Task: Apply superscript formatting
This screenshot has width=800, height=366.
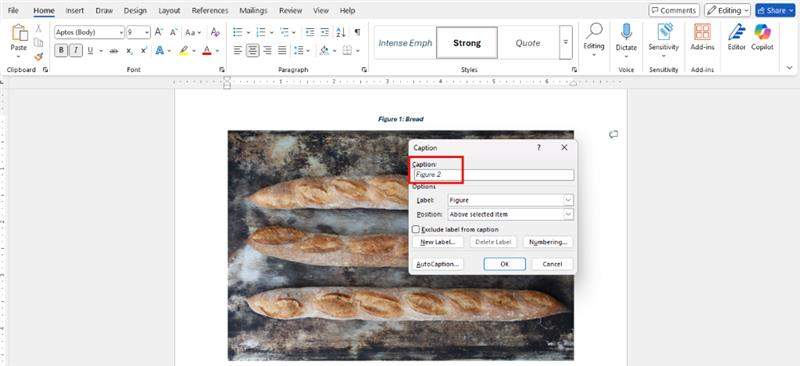Action: (144, 51)
